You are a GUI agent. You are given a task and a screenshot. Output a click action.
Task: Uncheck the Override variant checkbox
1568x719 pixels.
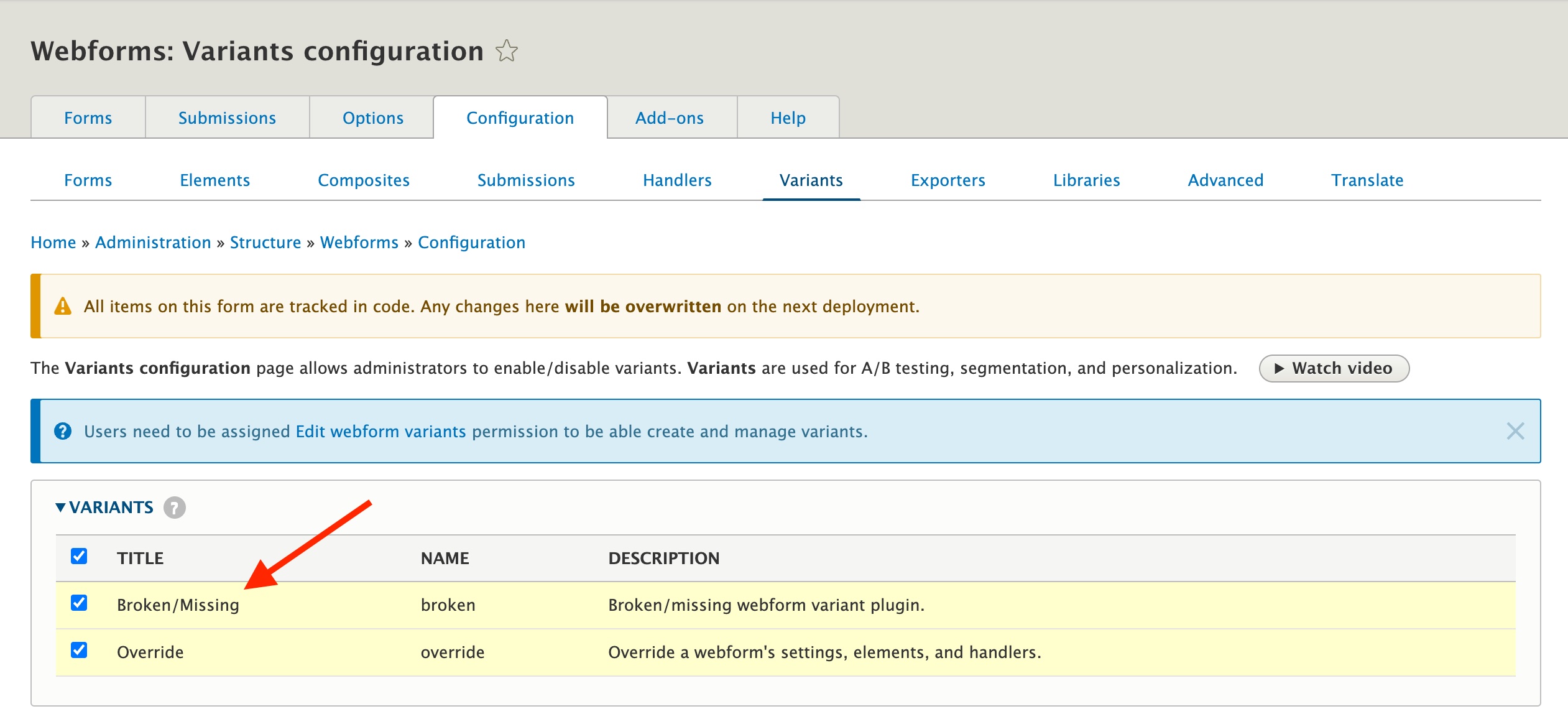pyautogui.click(x=79, y=652)
